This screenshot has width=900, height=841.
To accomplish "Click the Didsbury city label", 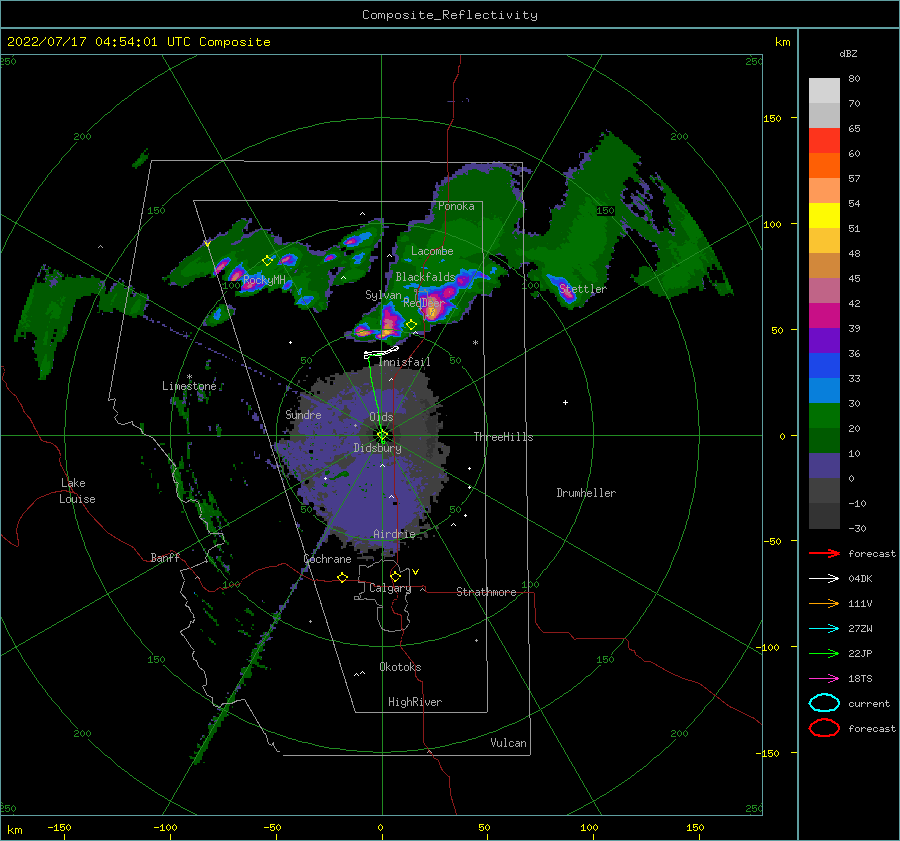I will pos(377,448).
